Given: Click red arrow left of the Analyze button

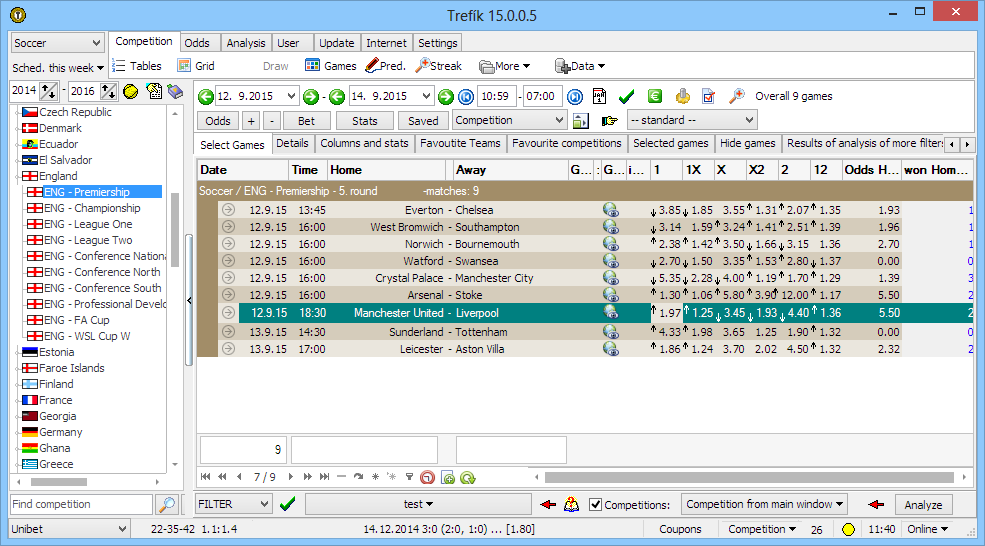Looking at the screenshot, I should [876, 504].
